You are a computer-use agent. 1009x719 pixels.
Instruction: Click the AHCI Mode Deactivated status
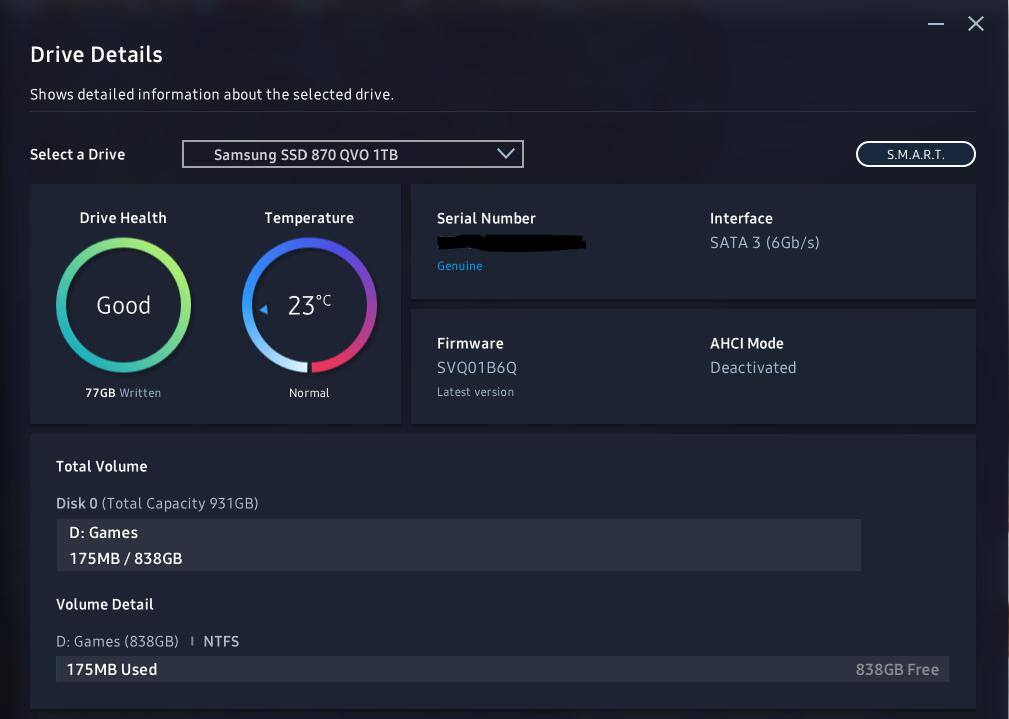[x=753, y=367]
